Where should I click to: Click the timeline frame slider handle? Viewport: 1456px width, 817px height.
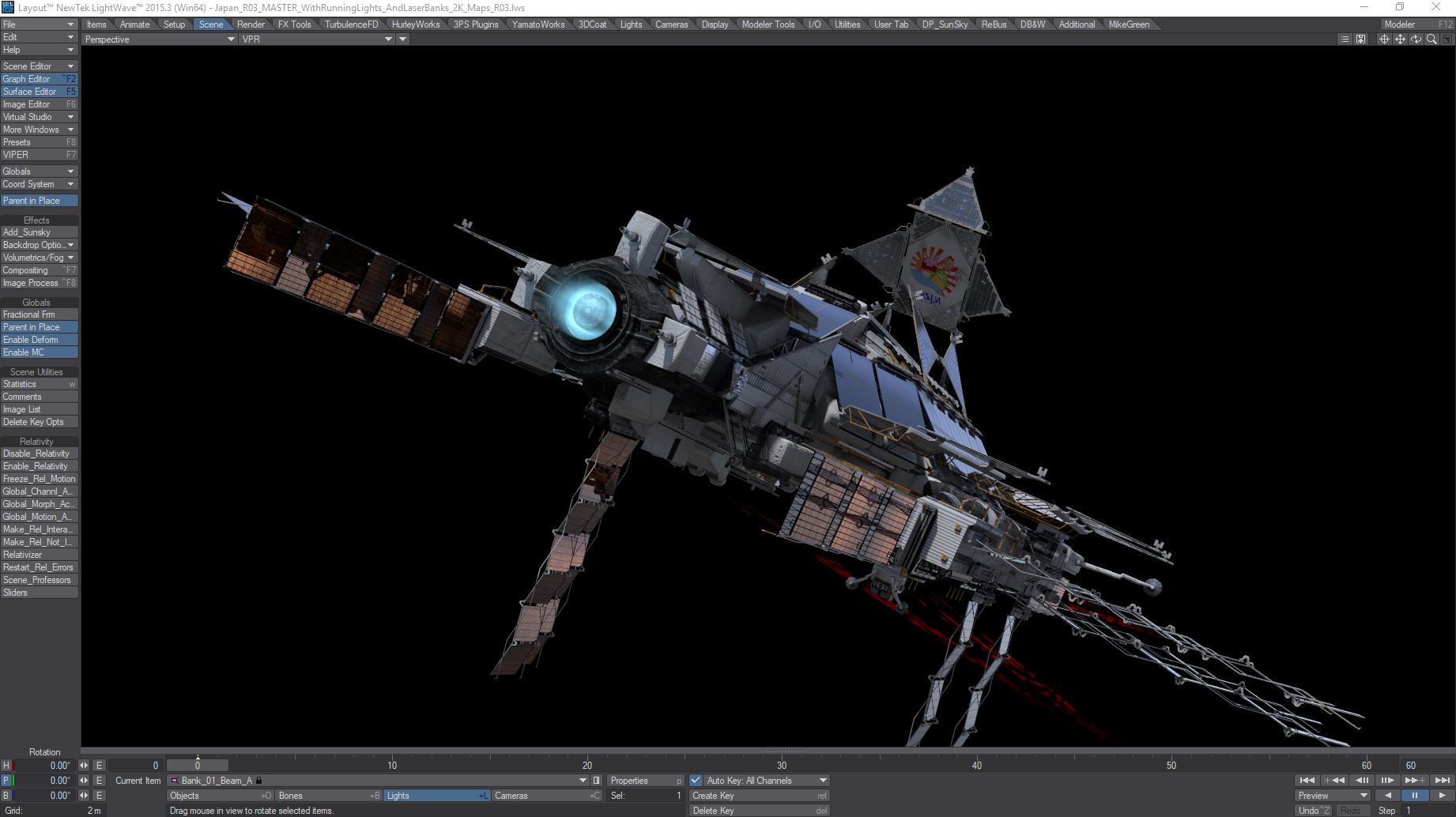(x=198, y=765)
